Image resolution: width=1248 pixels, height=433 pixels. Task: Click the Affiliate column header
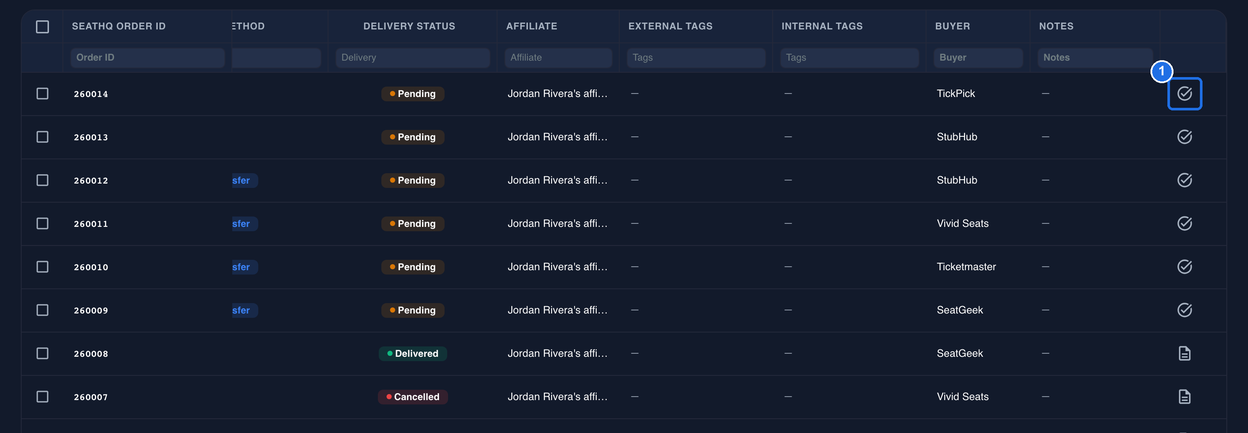point(532,26)
